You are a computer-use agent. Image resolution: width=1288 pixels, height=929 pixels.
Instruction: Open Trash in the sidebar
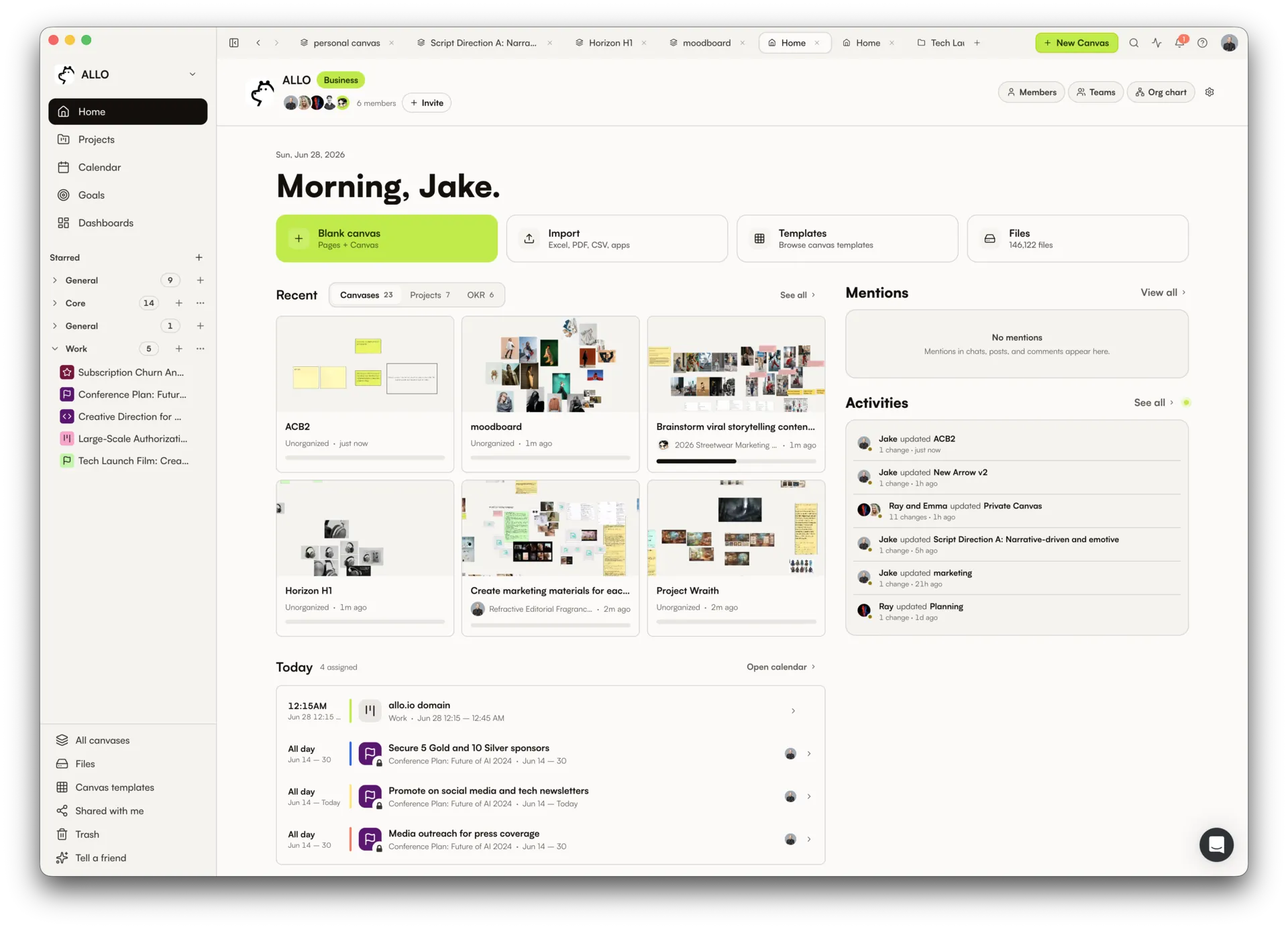tap(127, 834)
